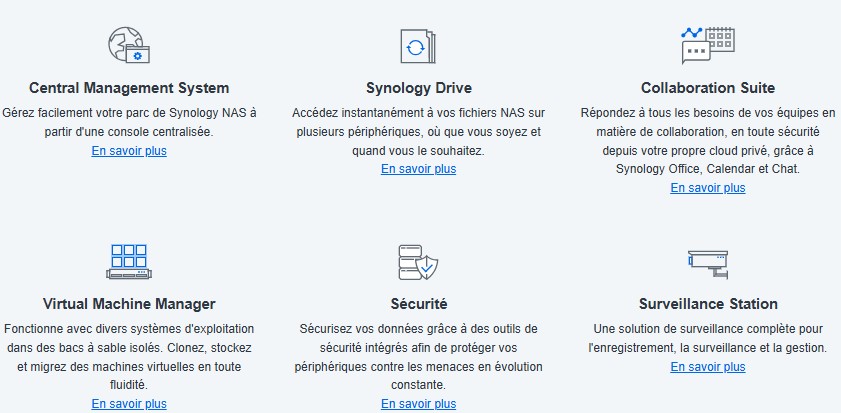Open En savoir plus under Sécurité

[418, 404]
